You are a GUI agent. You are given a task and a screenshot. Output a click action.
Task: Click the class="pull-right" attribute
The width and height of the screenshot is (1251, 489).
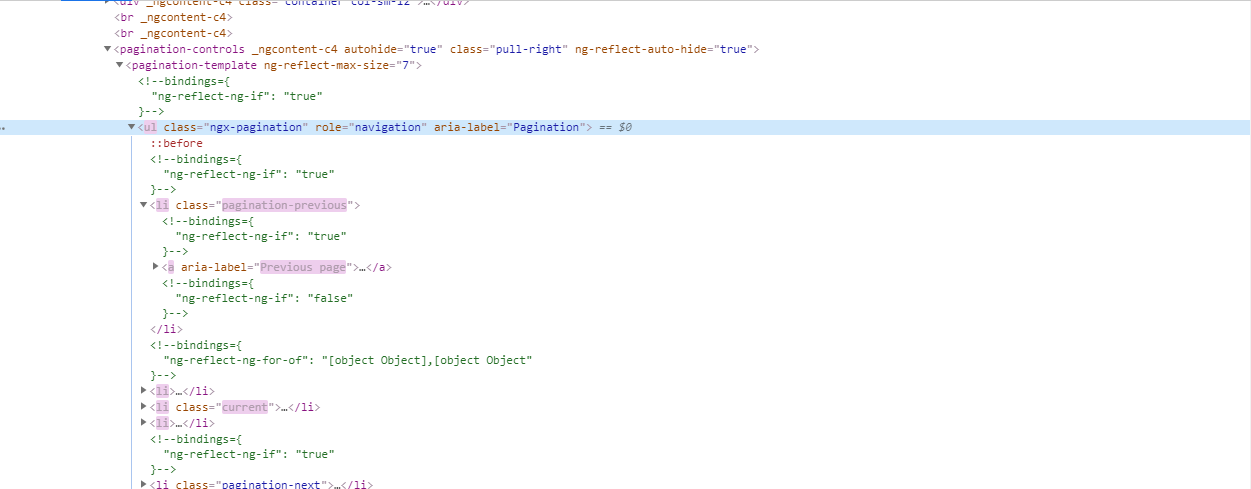click(x=509, y=49)
